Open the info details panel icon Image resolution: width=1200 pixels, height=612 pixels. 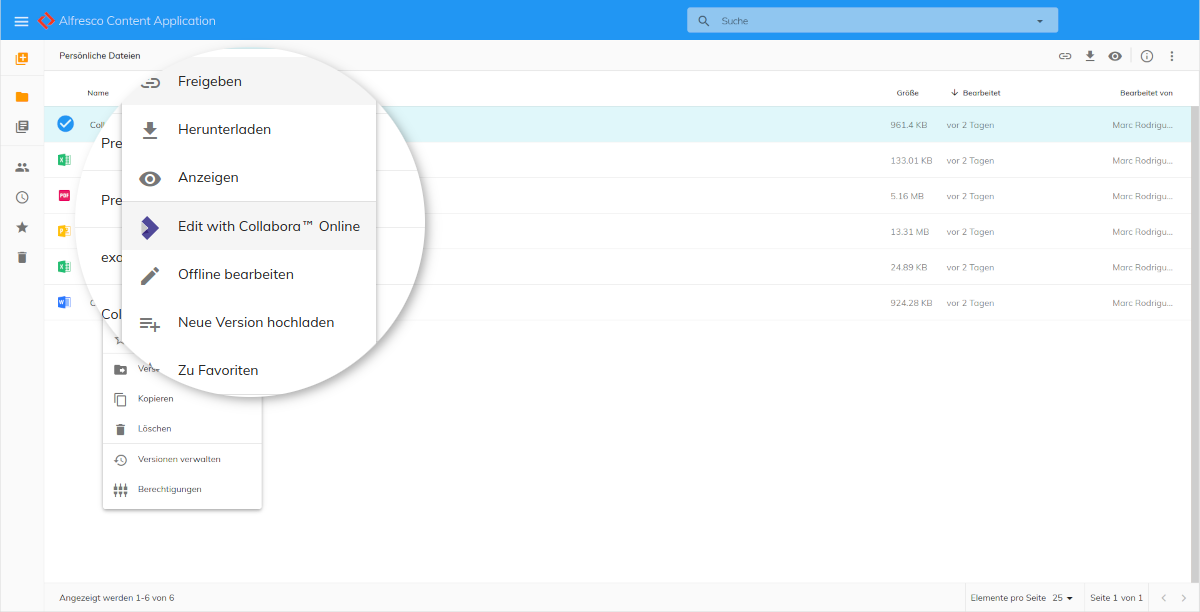(1147, 56)
